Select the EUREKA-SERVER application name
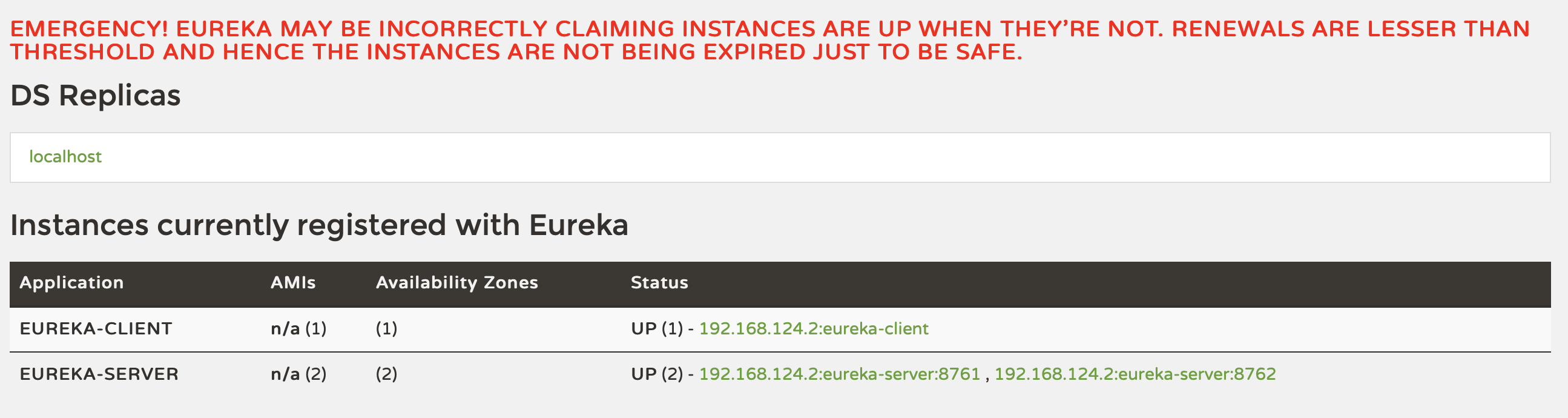The height and width of the screenshot is (418, 1568). click(x=99, y=374)
